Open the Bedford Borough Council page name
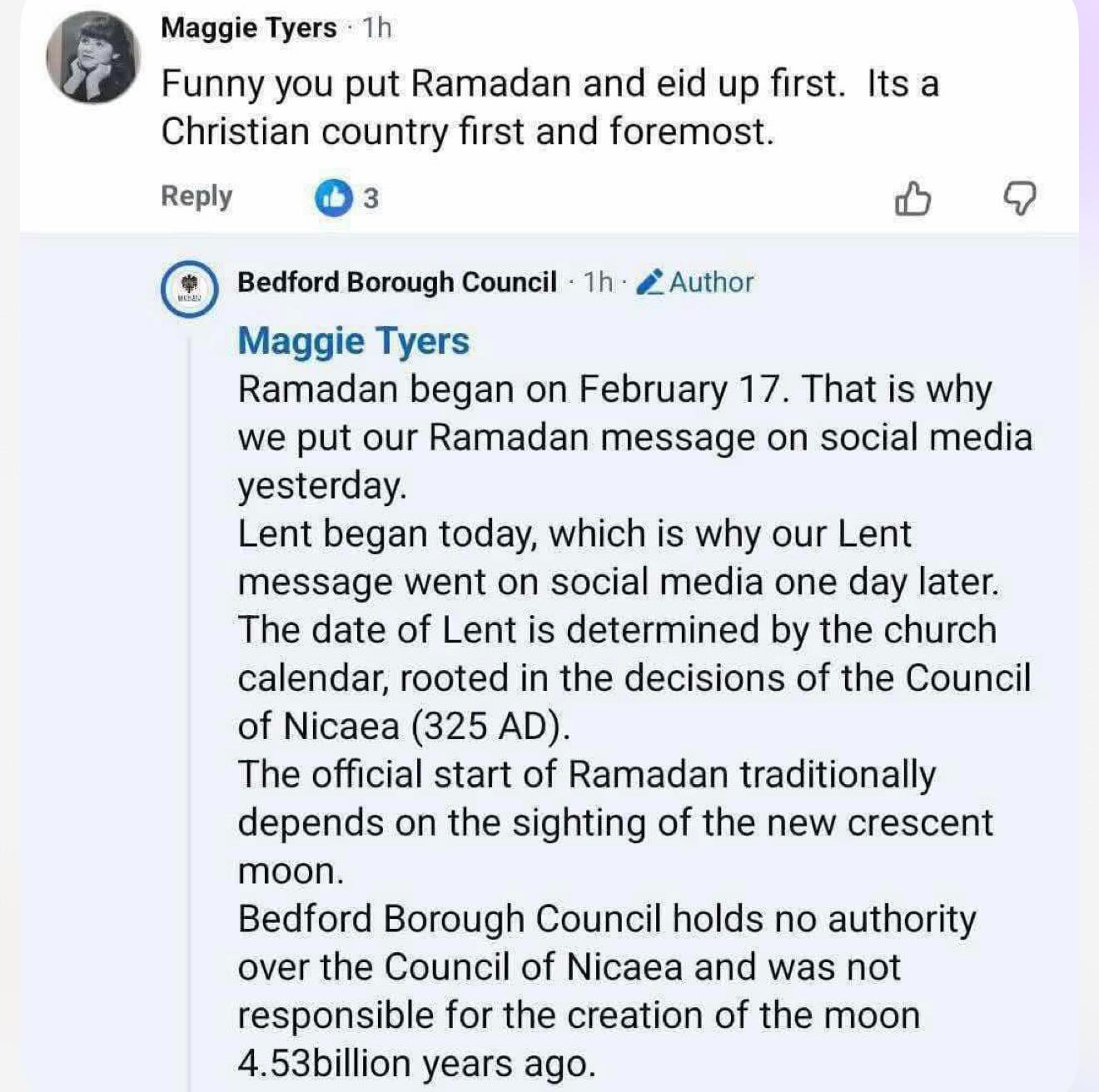This screenshot has width=1099, height=1092. point(396,282)
